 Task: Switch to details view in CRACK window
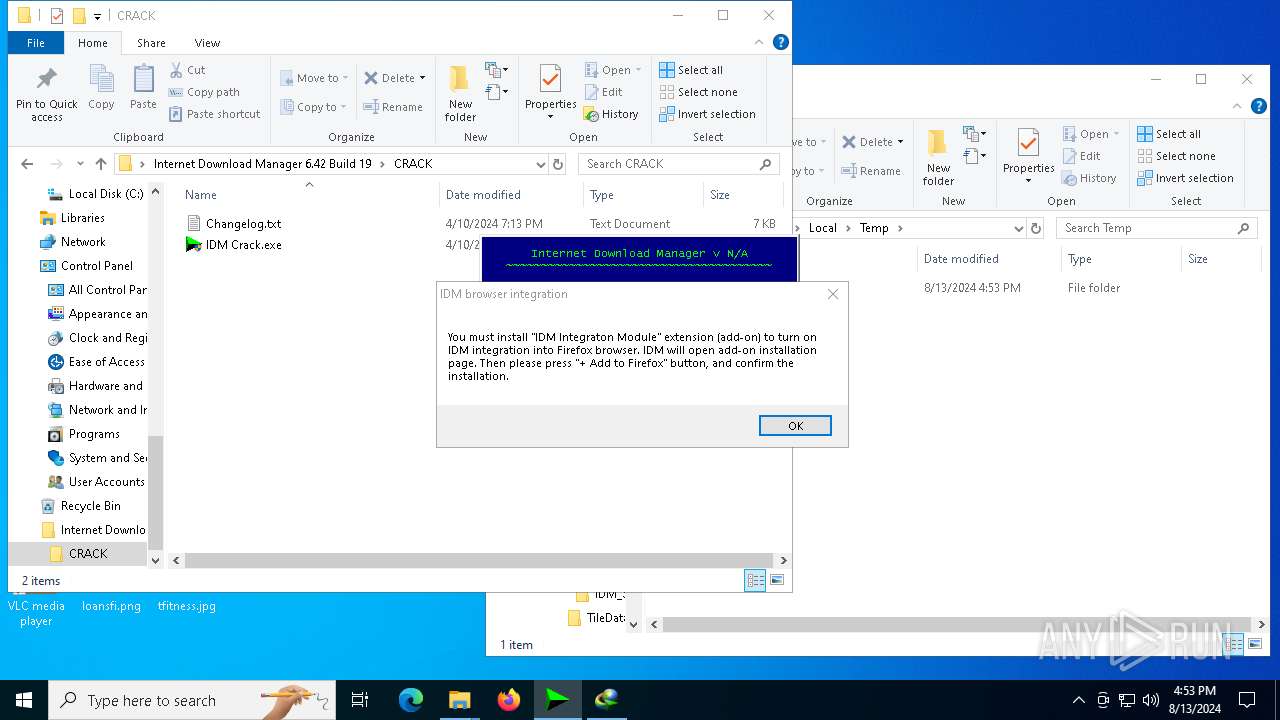coord(756,580)
